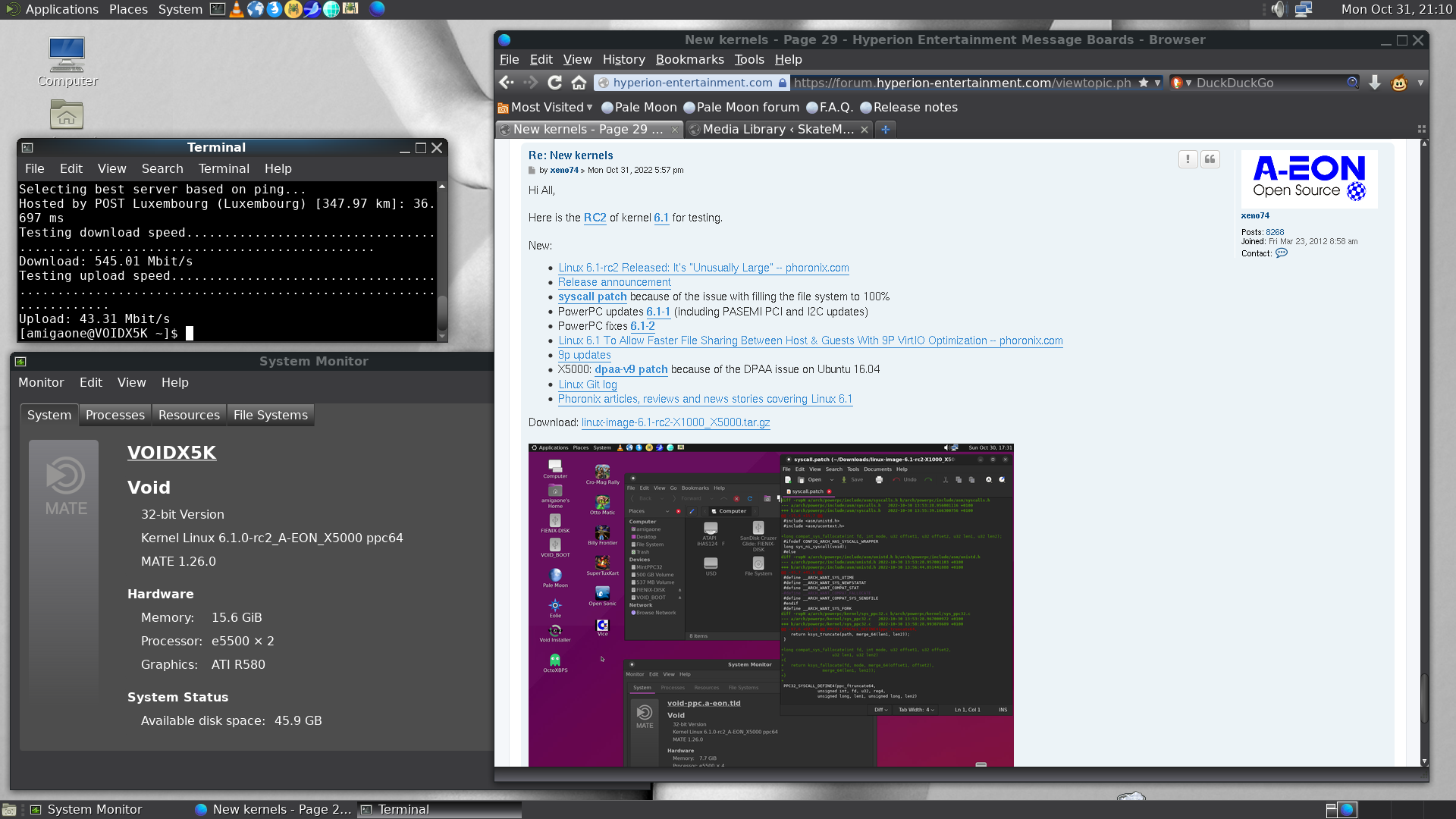Open the embedded desktop screenshot image
Viewport: 1456px width, 819px height.
point(770,605)
